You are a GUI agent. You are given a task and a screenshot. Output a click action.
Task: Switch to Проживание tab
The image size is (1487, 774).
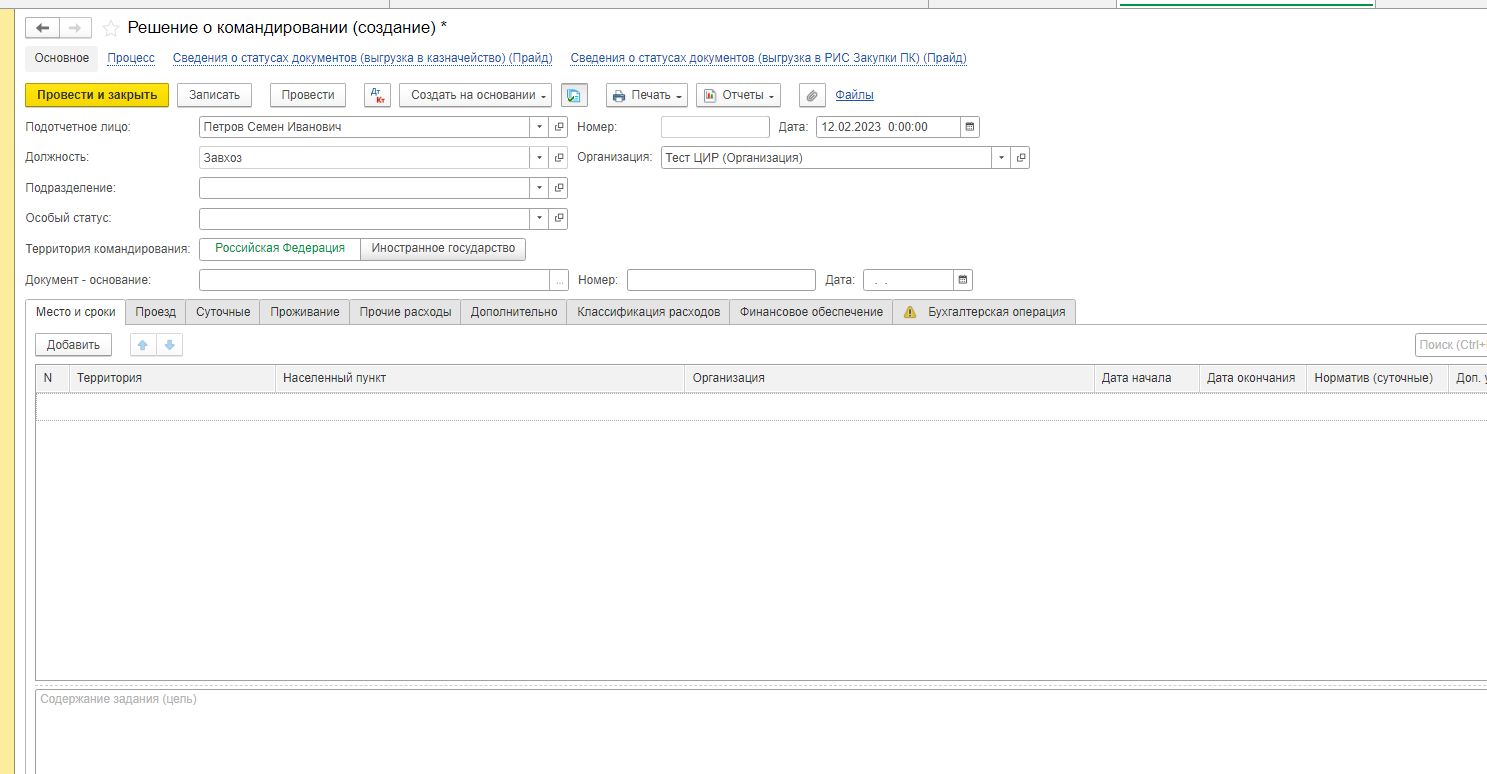(x=305, y=312)
